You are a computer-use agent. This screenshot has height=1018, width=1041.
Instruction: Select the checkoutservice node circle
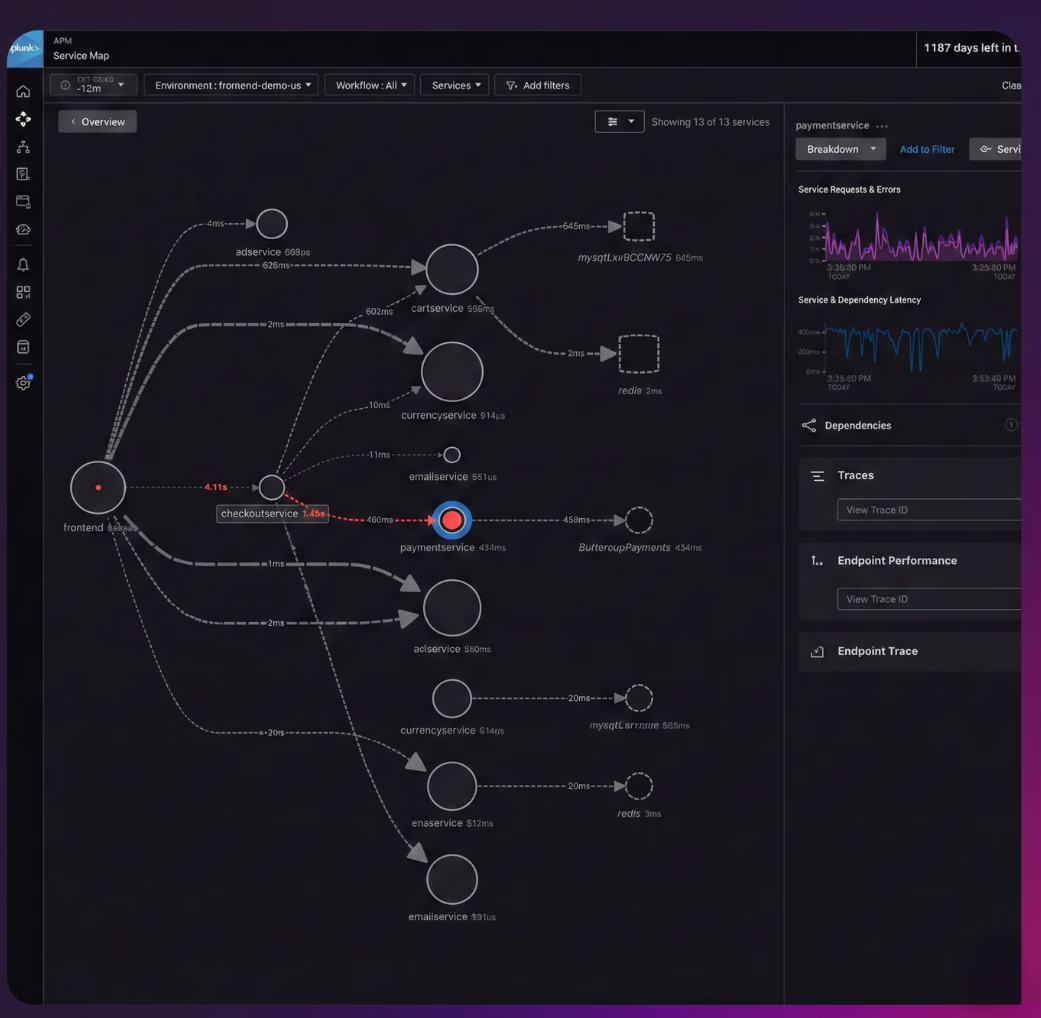pyautogui.click(x=272, y=487)
